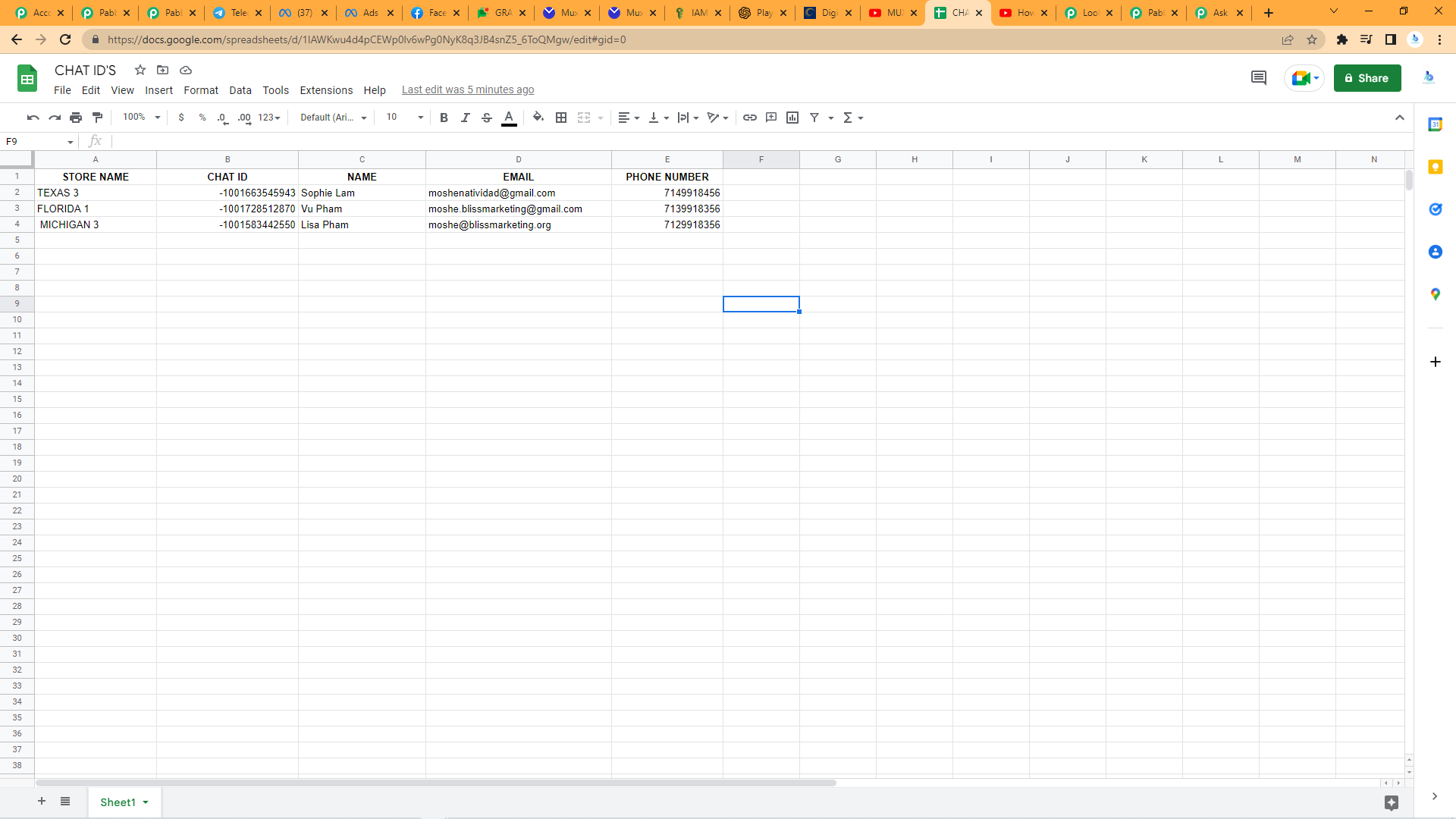Open the text color picker

(x=509, y=118)
